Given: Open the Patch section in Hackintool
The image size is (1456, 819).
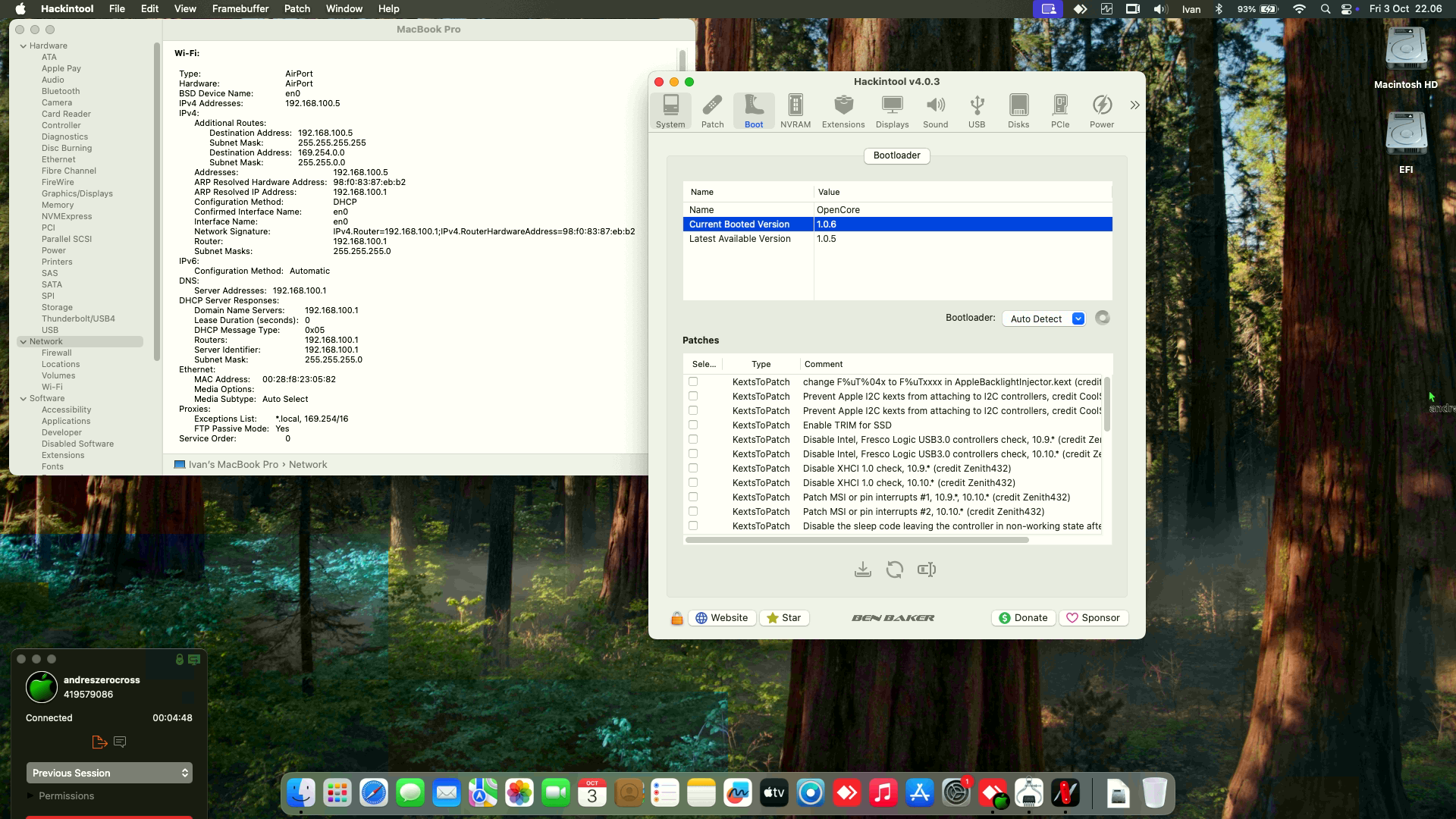Looking at the screenshot, I should pos(712,111).
